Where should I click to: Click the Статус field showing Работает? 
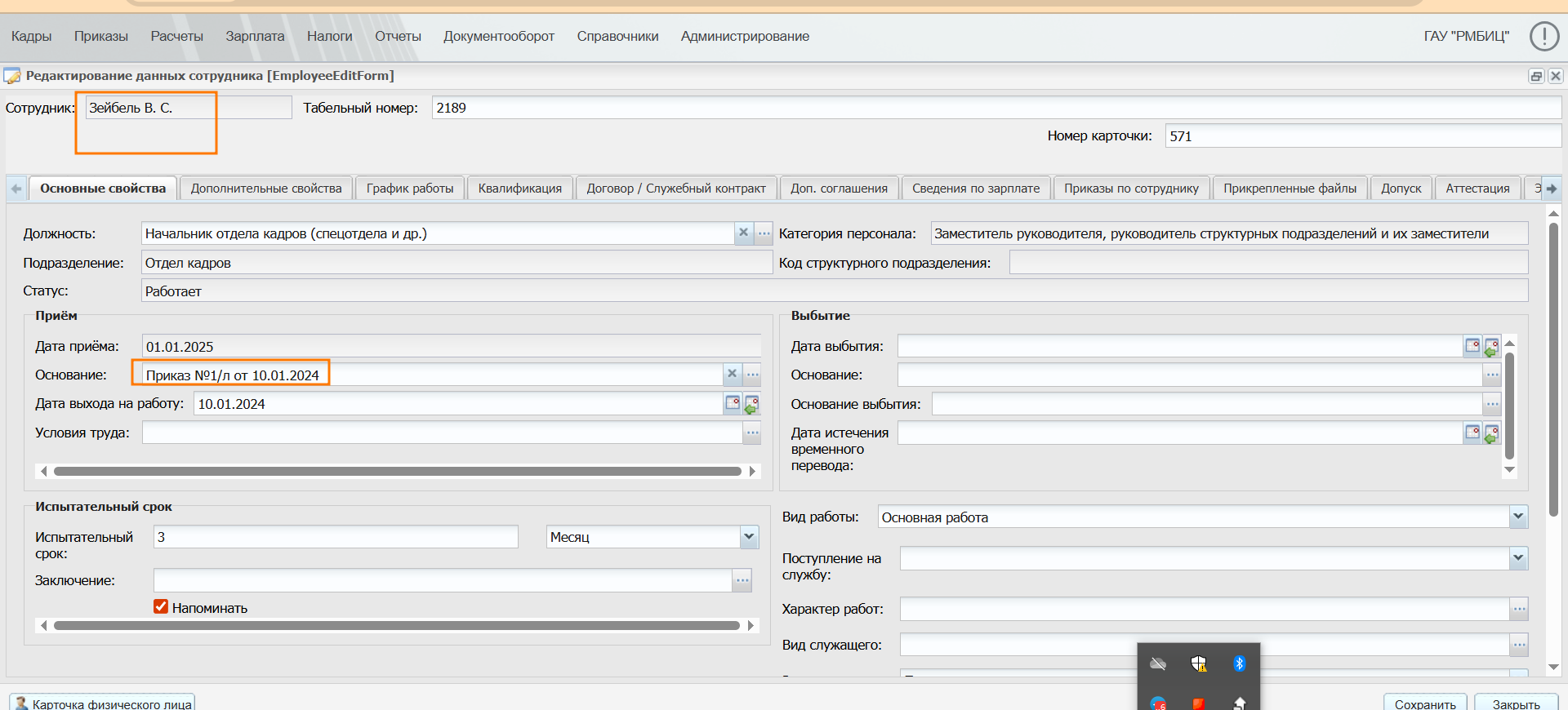[x=834, y=291]
